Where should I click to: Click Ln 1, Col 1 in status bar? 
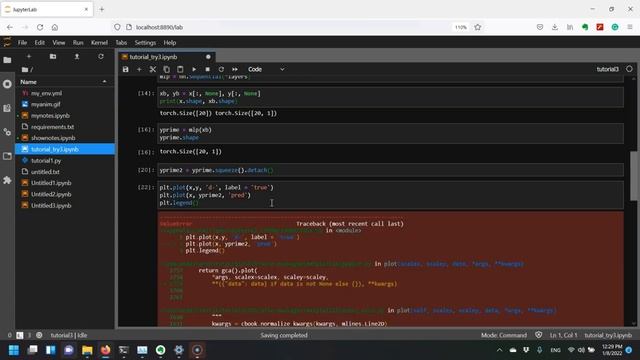pos(563,335)
